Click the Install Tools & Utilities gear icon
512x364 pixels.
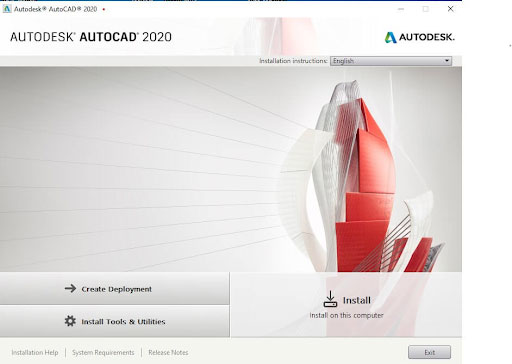tap(70, 321)
